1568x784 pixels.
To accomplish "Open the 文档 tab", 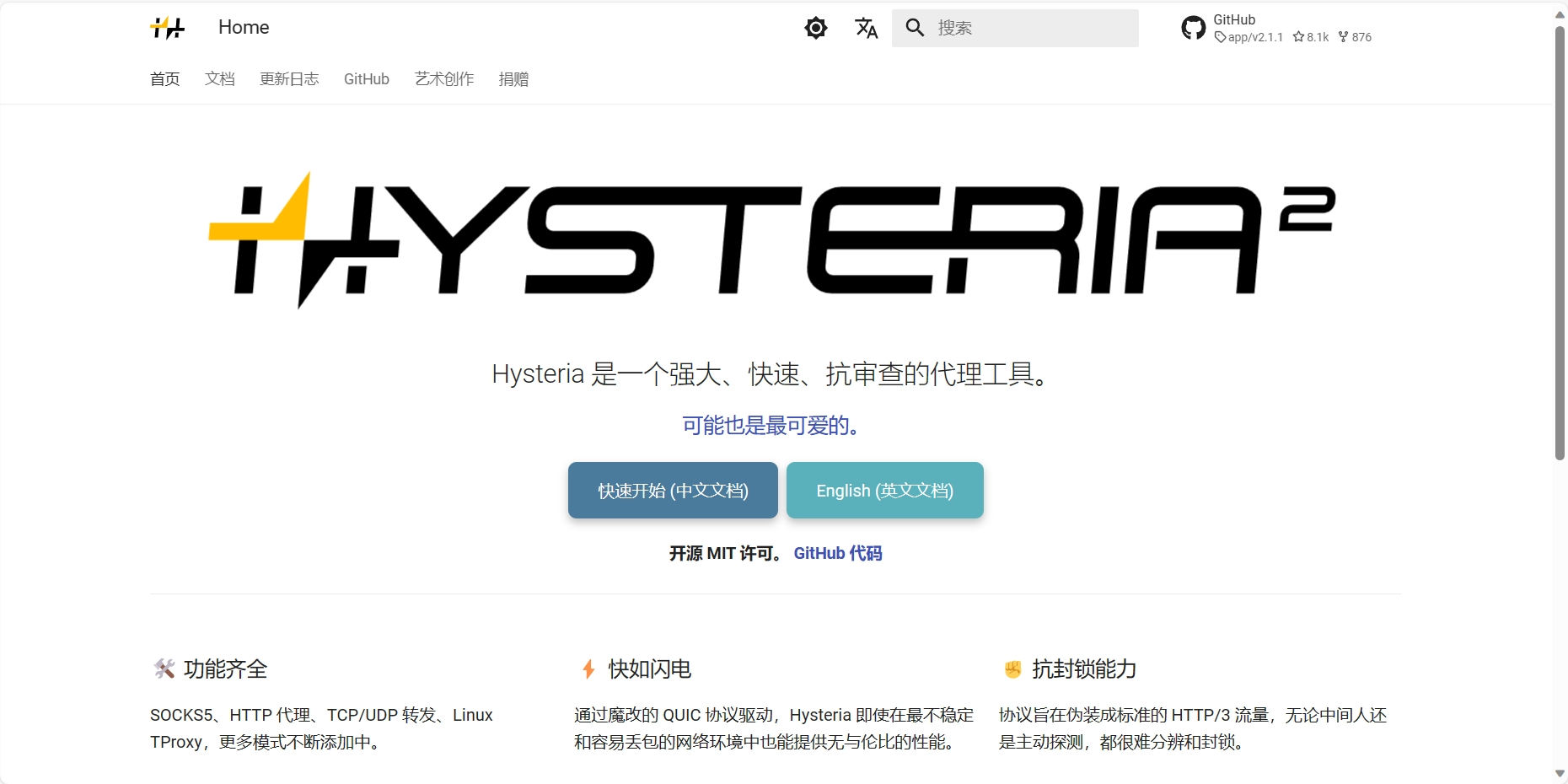I will pyautogui.click(x=220, y=79).
